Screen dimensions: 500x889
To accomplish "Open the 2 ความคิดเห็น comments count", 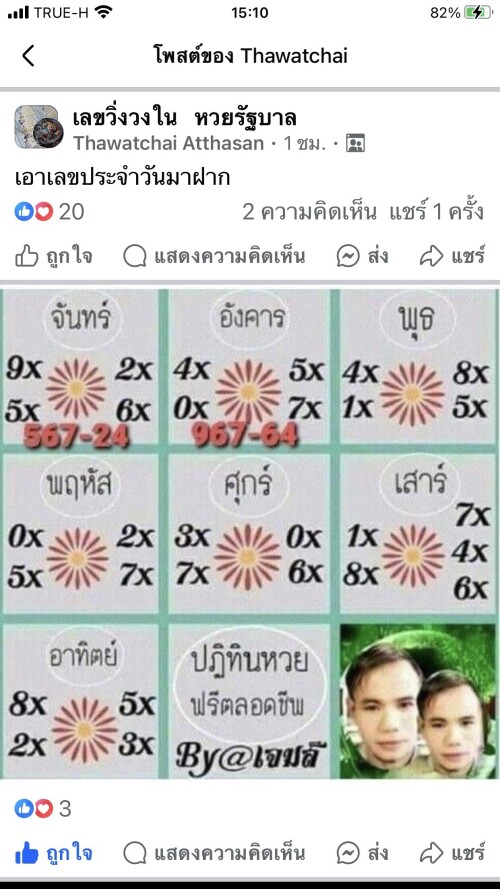I will click(310, 212).
